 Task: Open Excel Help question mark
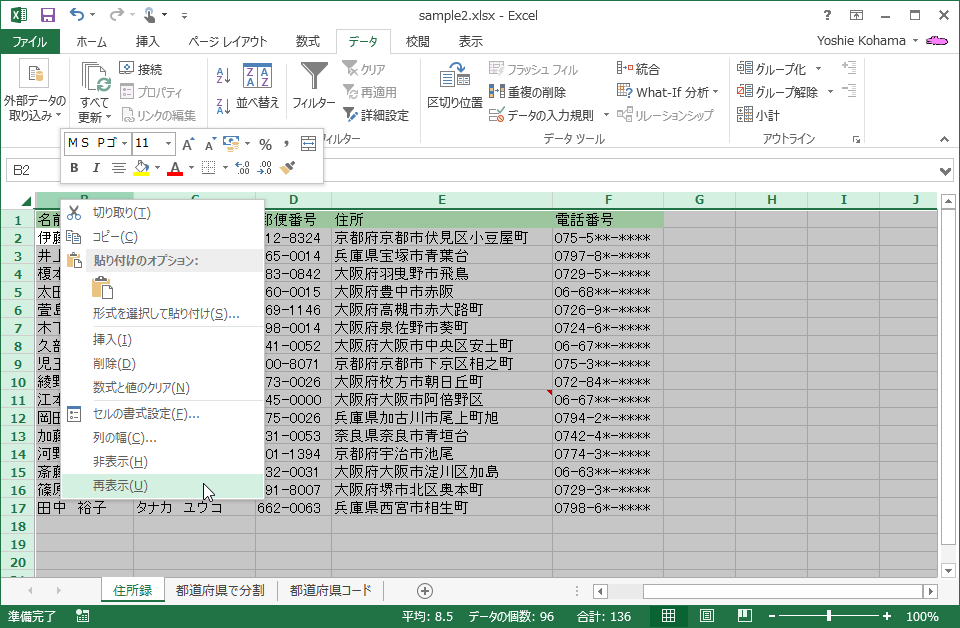tap(827, 15)
